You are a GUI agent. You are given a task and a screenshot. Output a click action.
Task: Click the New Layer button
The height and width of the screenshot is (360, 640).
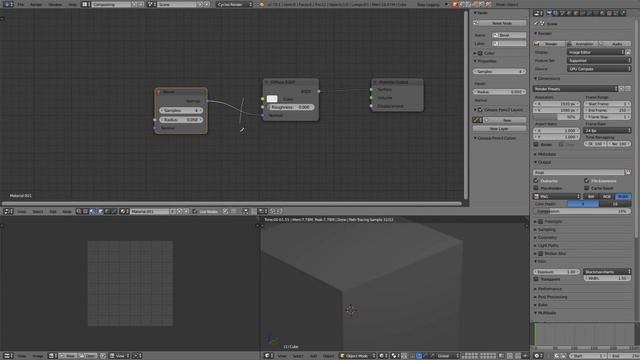(x=500, y=129)
